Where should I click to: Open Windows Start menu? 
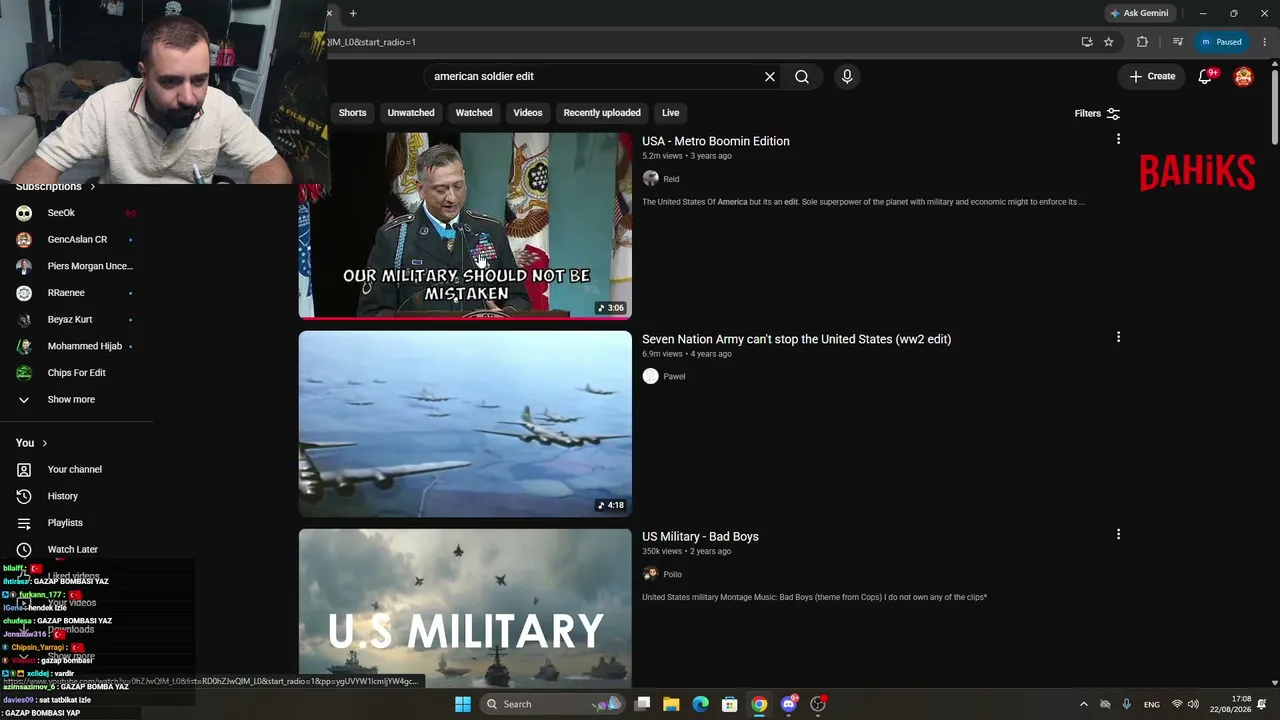(x=463, y=704)
